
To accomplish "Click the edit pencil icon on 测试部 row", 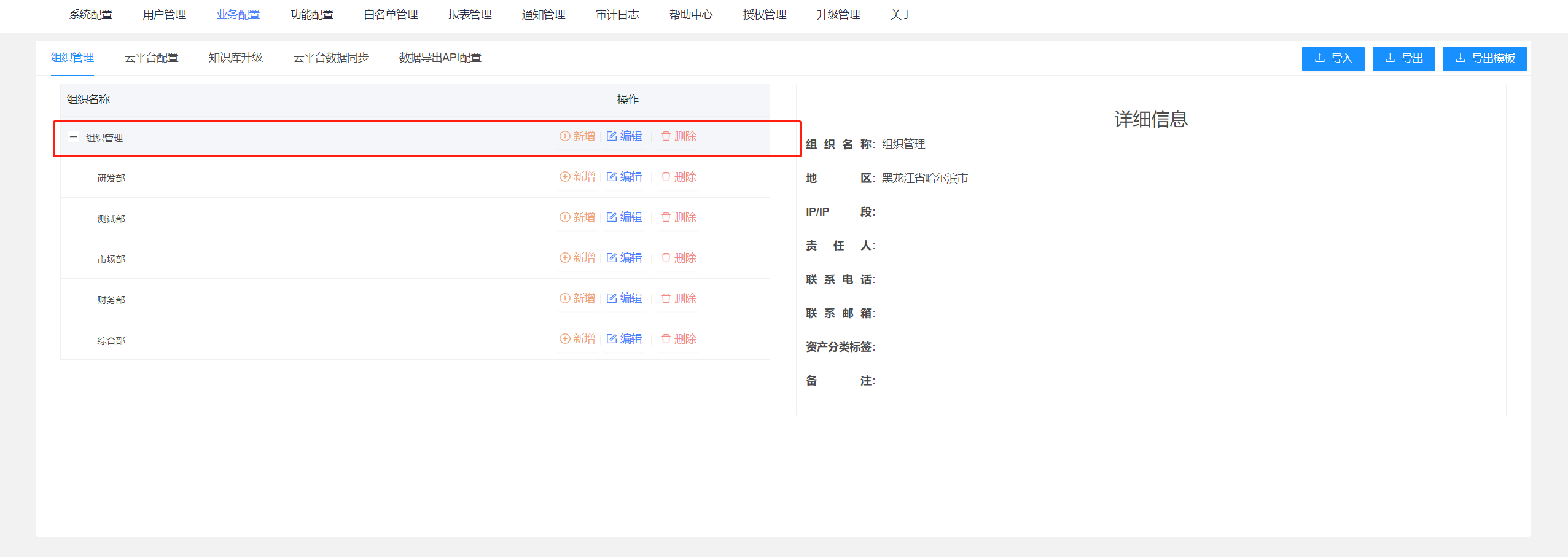I will pos(612,217).
